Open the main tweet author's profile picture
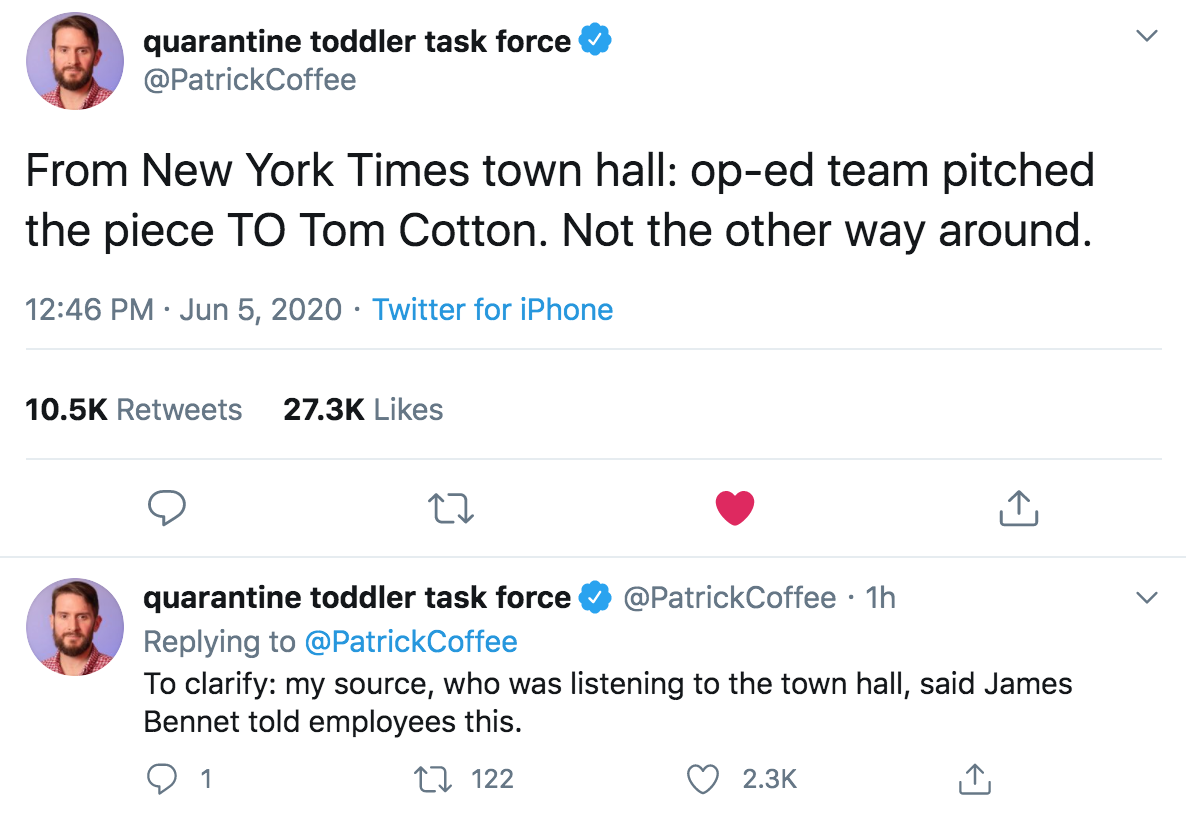The image size is (1186, 814). click(74, 62)
